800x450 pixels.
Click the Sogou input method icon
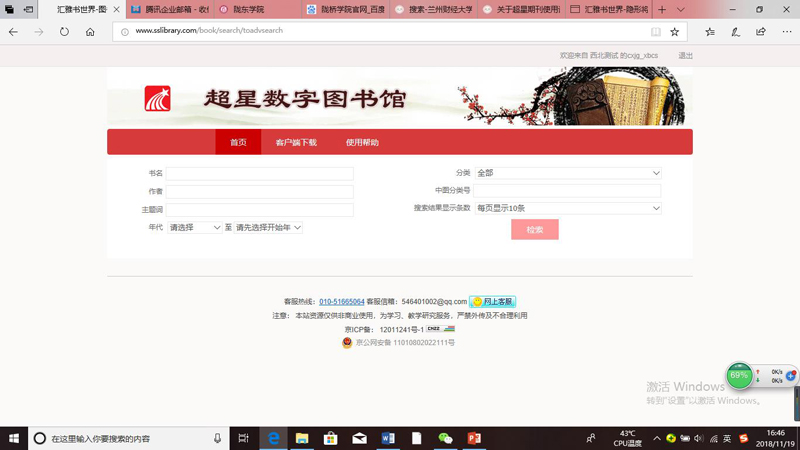click(743, 438)
